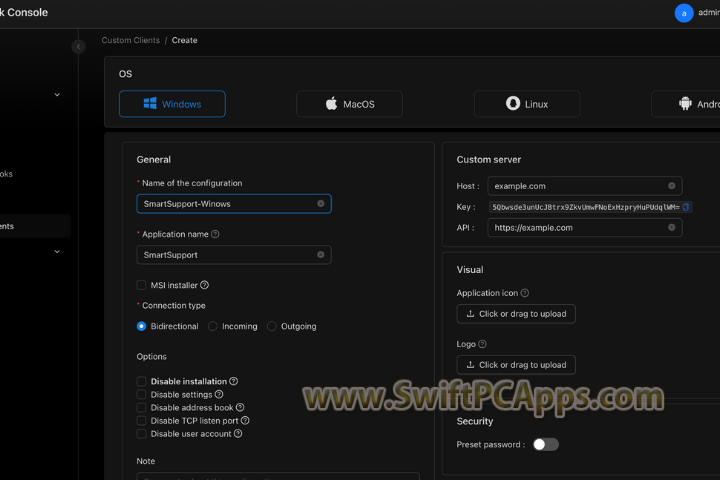Select Outgoing connection type
The width and height of the screenshot is (720, 480).
272,326
